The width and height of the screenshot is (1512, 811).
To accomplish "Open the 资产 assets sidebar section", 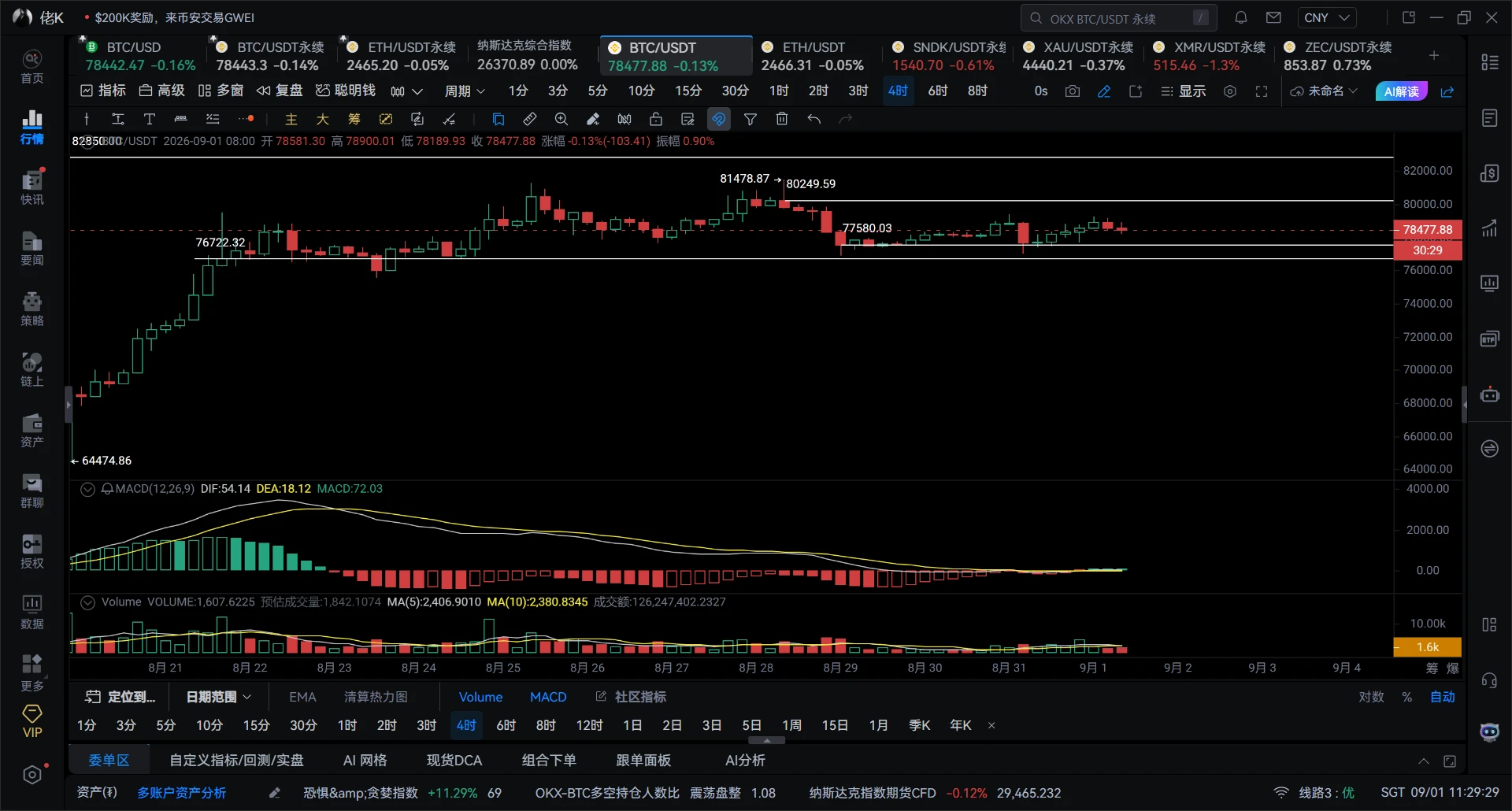I will (x=31, y=430).
